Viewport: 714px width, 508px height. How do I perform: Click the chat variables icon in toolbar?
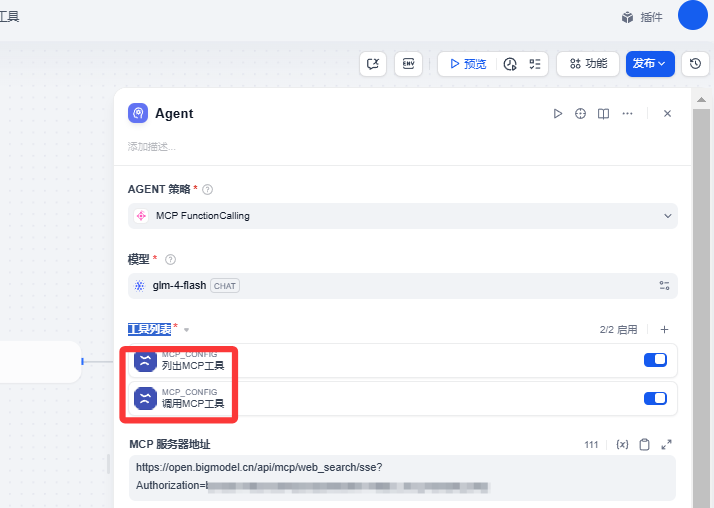point(373,64)
